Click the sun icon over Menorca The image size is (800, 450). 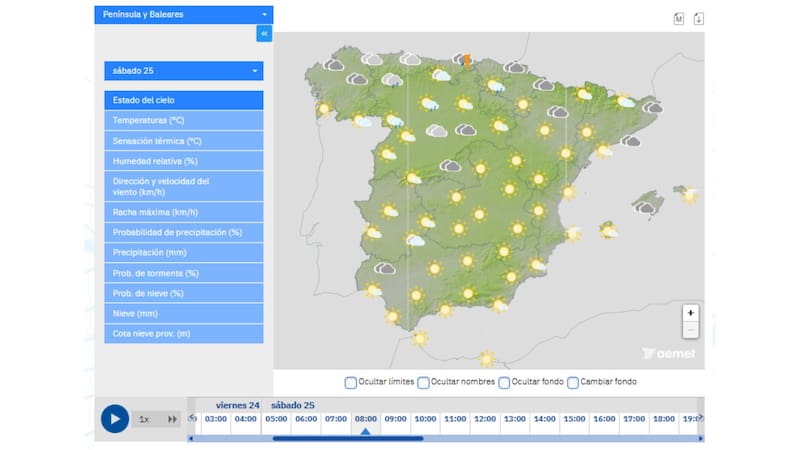point(690,195)
